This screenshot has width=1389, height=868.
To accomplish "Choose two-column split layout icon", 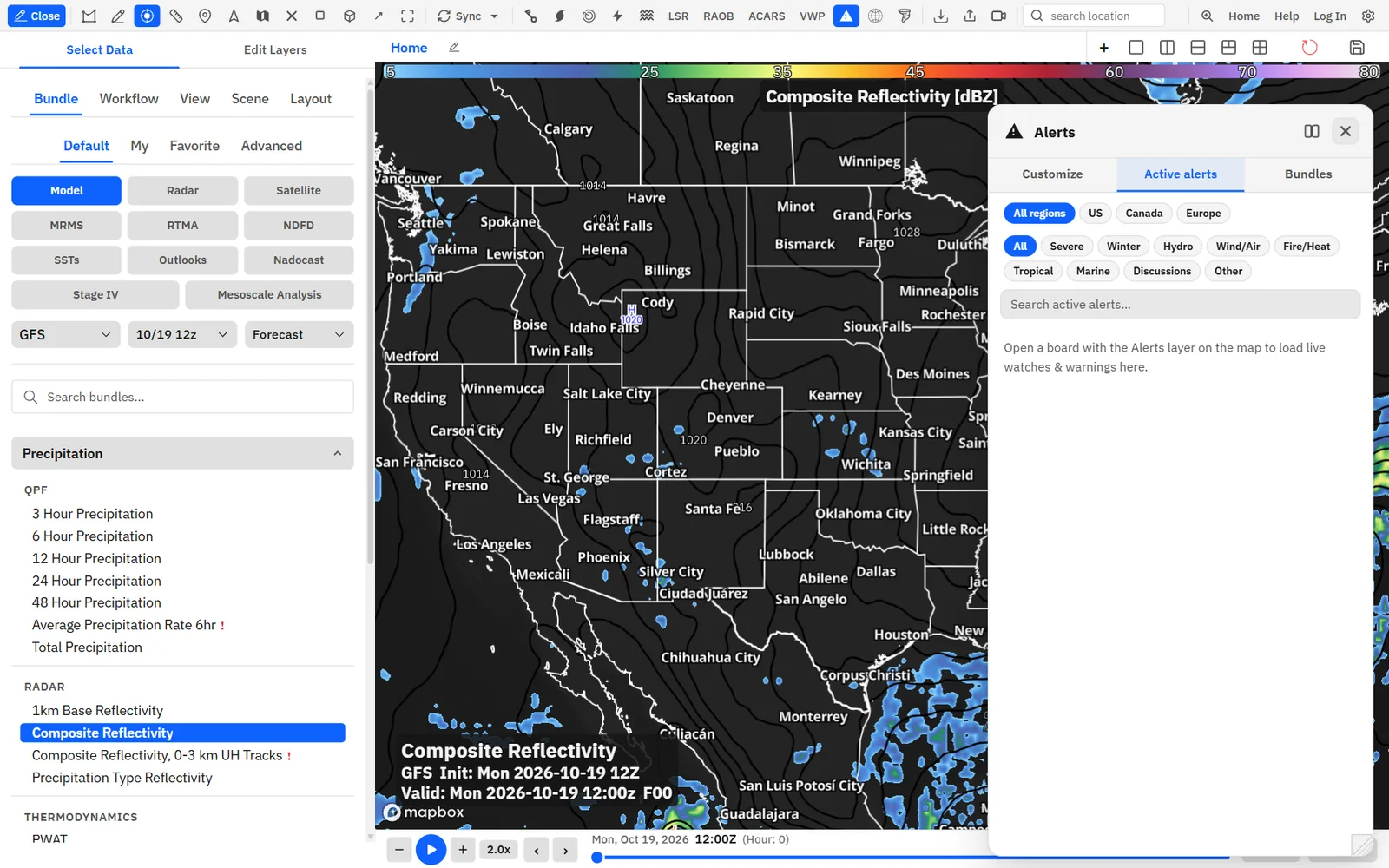I will [x=1167, y=48].
